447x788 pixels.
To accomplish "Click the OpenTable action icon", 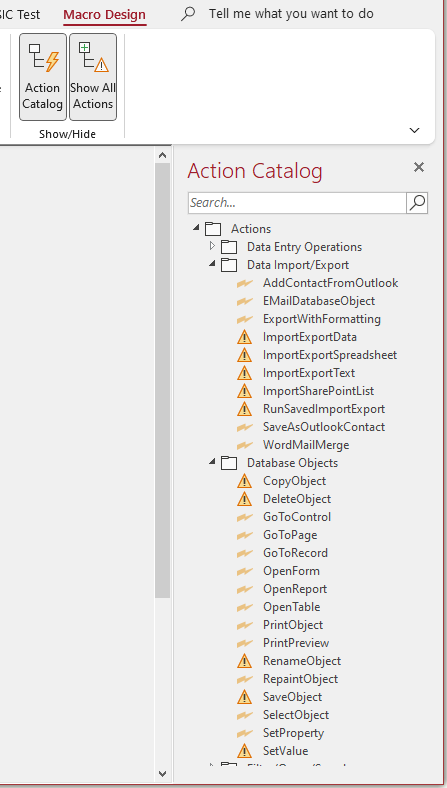I will [244, 608].
